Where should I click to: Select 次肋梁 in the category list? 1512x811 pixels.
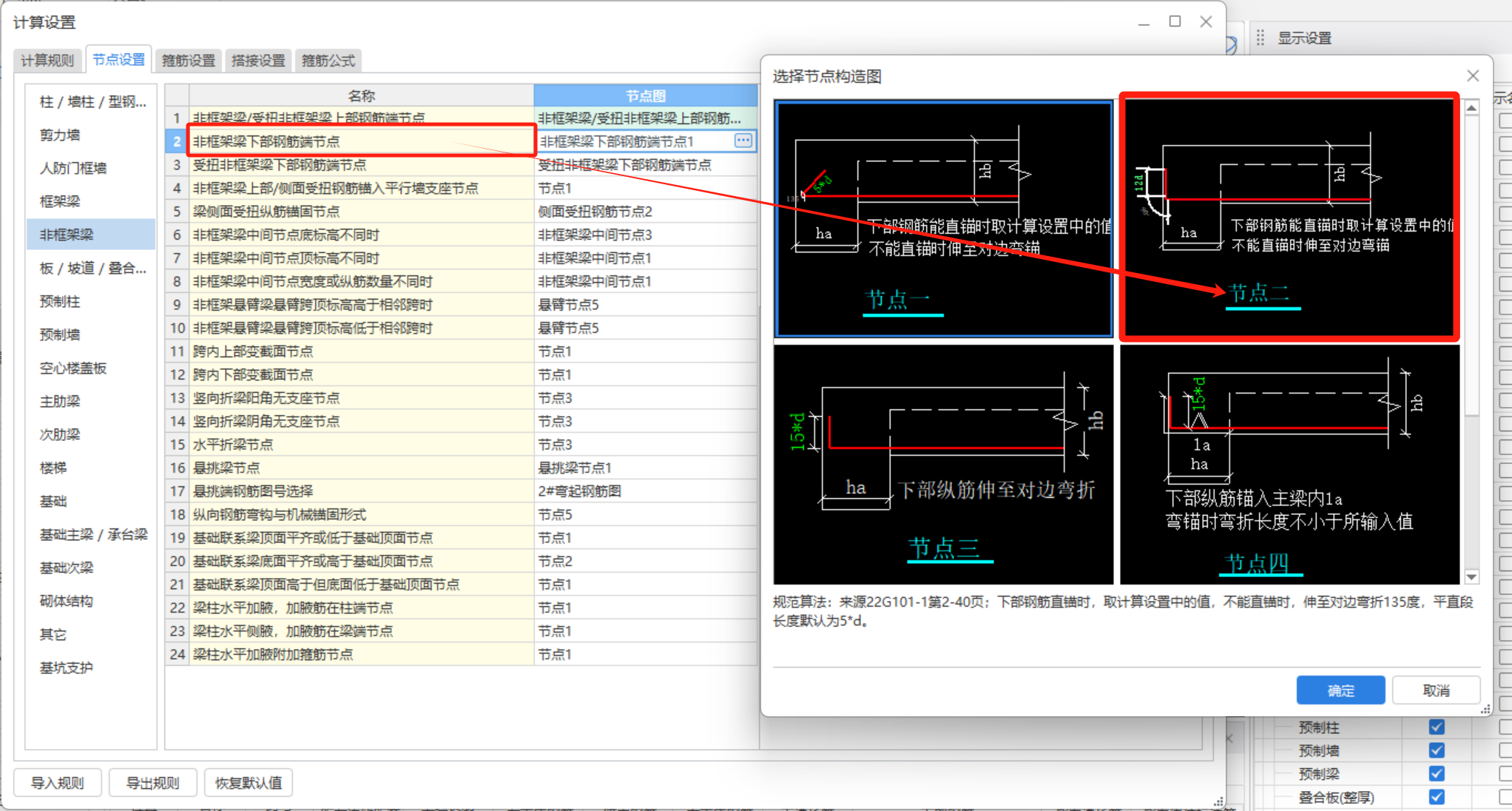[92, 434]
